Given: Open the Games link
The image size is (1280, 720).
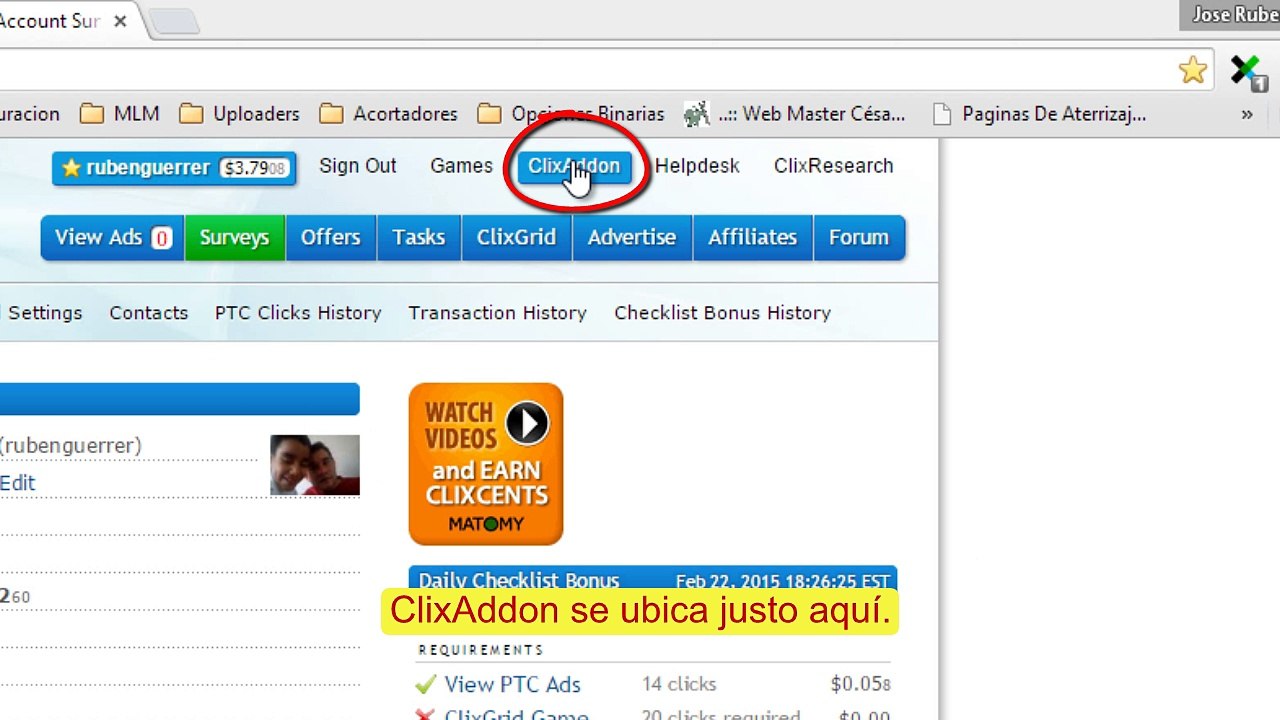Looking at the screenshot, I should tap(461, 166).
